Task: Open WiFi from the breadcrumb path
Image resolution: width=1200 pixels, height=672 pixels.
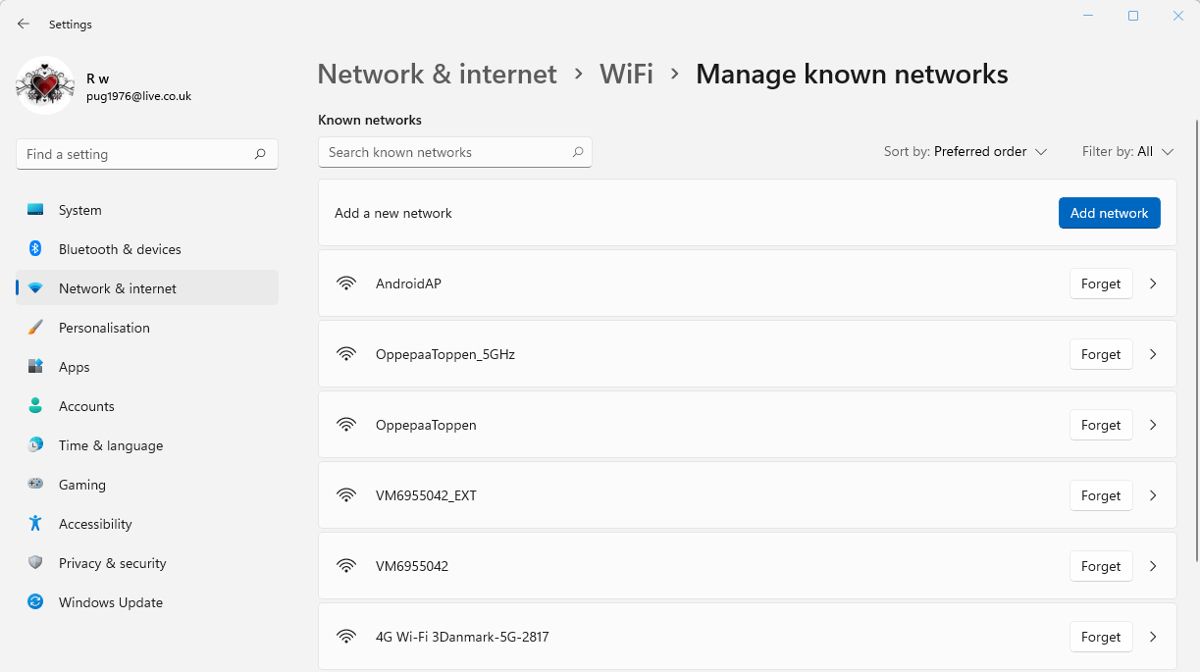Action: point(626,73)
